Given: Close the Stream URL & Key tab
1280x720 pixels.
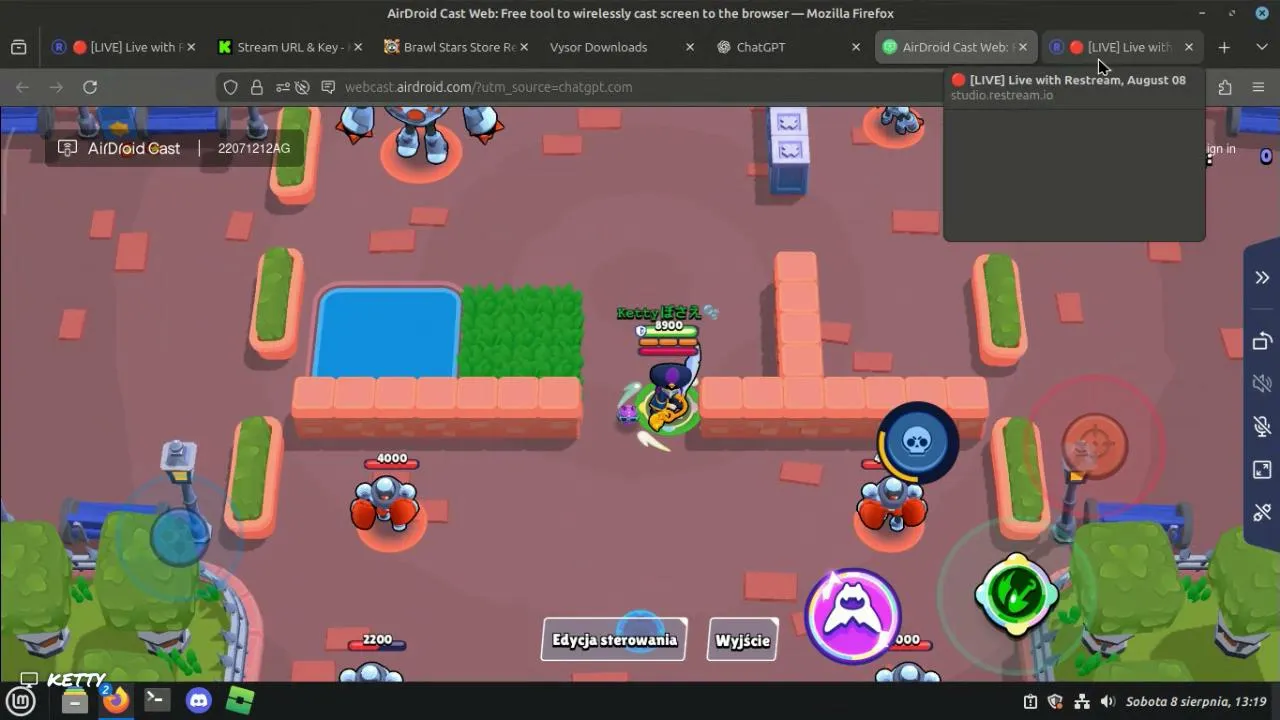Looking at the screenshot, I should [x=357, y=47].
